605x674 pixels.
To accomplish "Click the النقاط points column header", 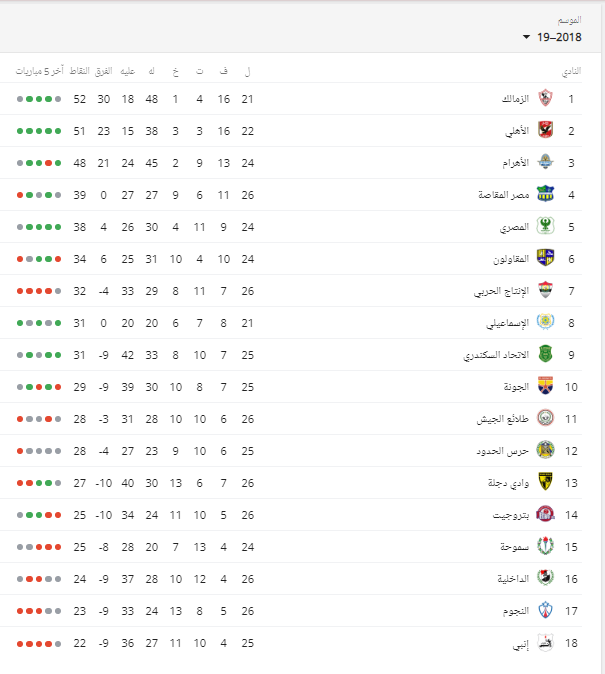I will [x=80, y=71].
